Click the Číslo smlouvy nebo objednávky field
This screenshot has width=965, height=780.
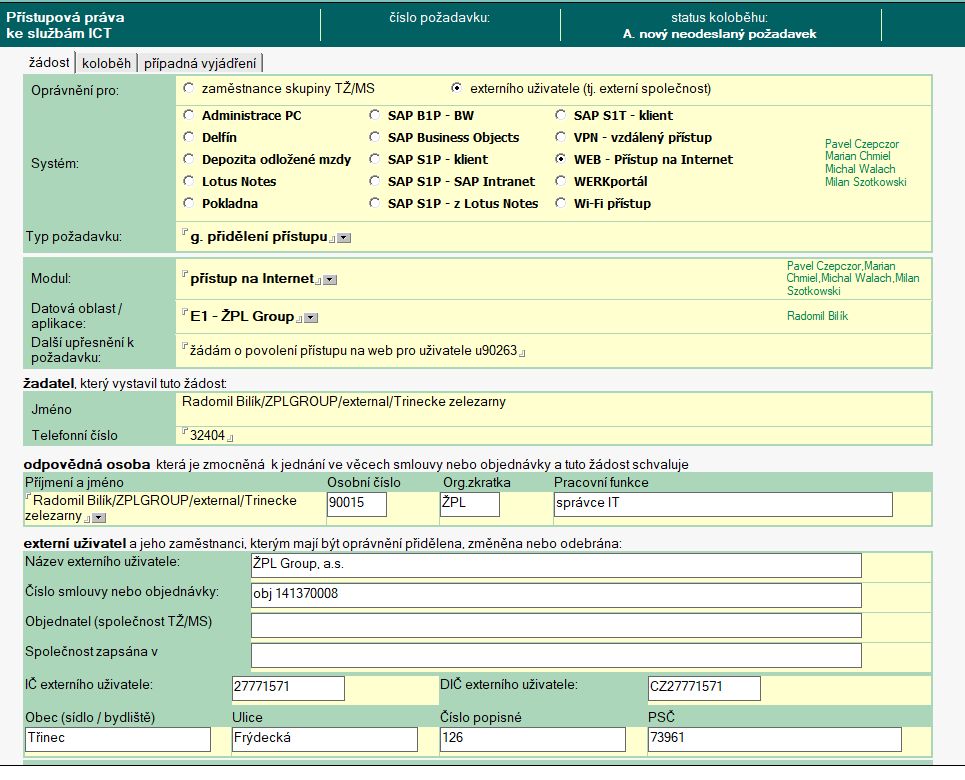[555, 595]
